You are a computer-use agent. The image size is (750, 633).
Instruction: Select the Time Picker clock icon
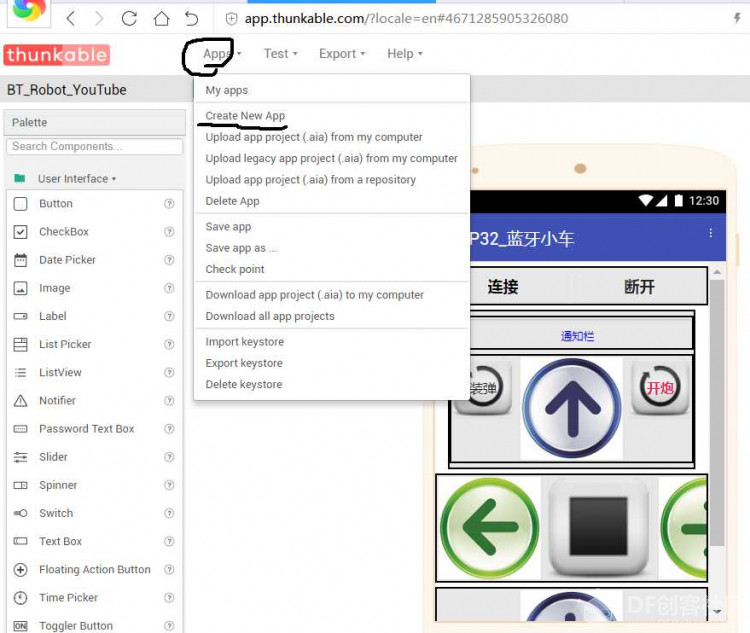(x=21, y=598)
